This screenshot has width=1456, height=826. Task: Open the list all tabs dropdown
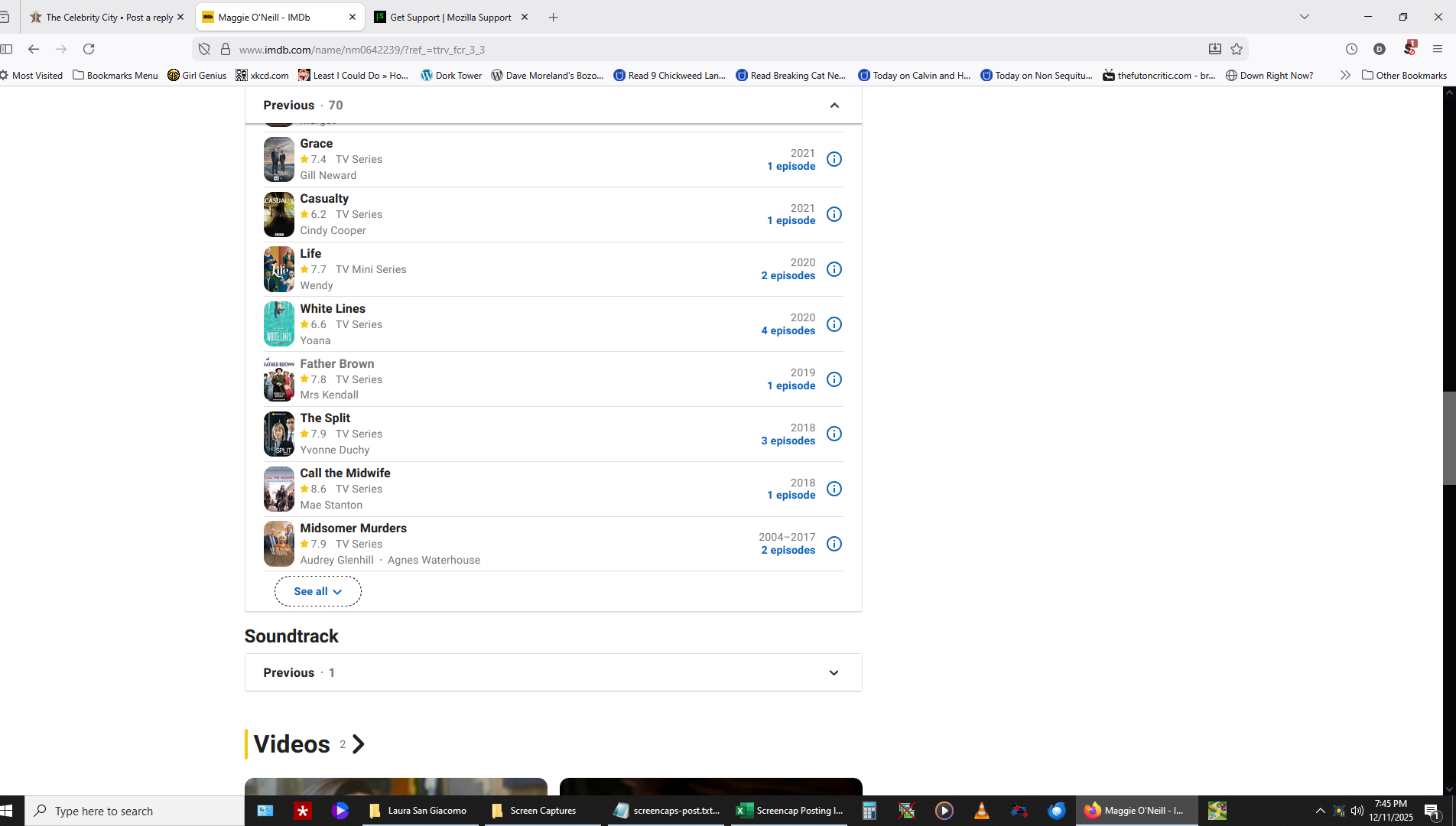pyautogui.click(x=1305, y=17)
